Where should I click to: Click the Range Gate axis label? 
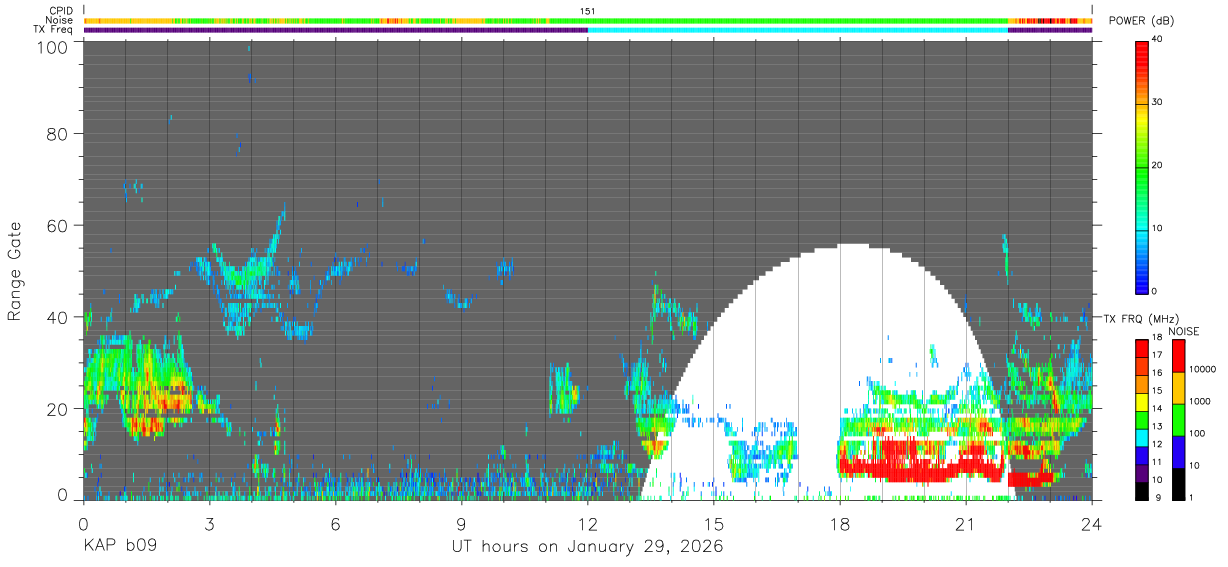click(15, 273)
